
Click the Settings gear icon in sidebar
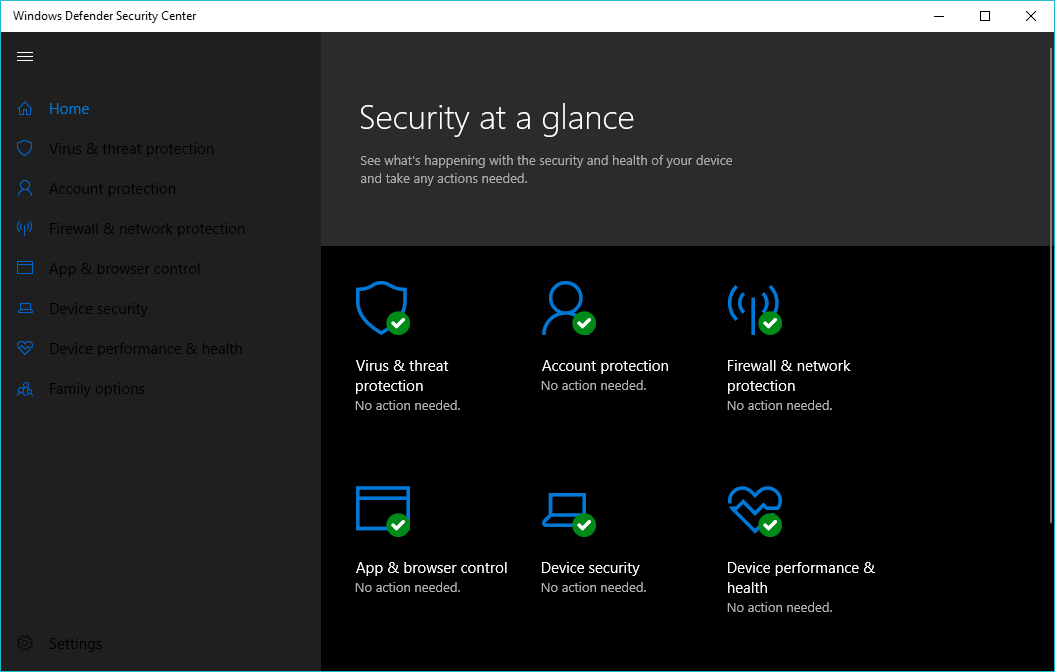pyautogui.click(x=25, y=644)
